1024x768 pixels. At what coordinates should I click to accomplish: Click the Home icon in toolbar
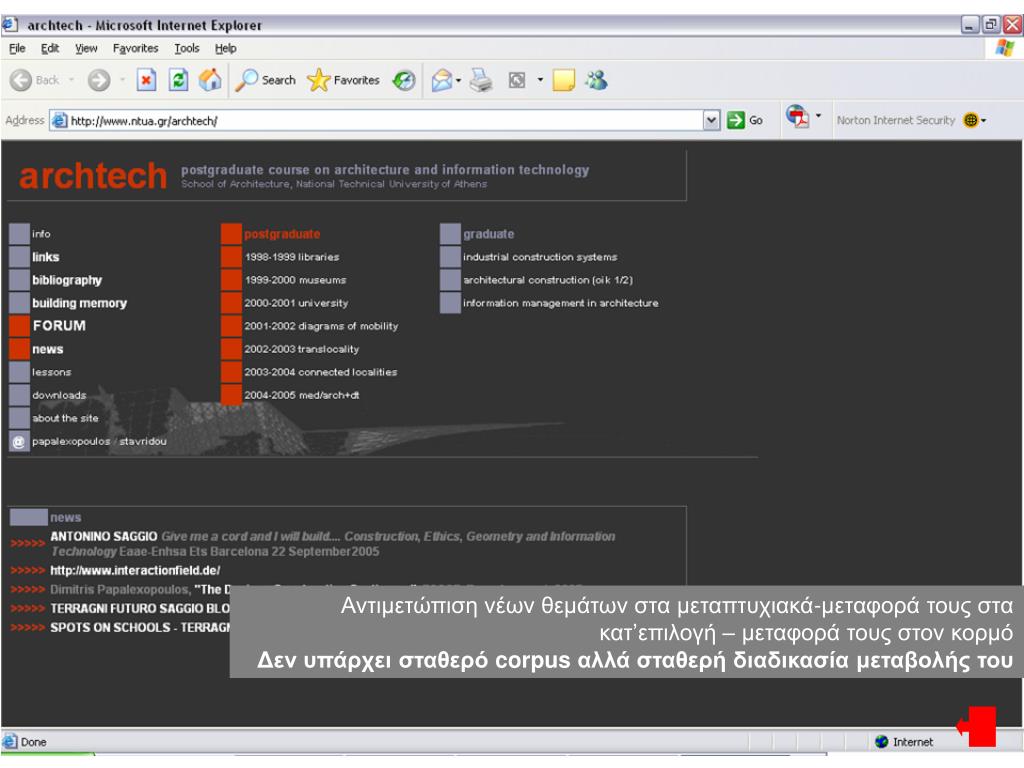click(210, 80)
